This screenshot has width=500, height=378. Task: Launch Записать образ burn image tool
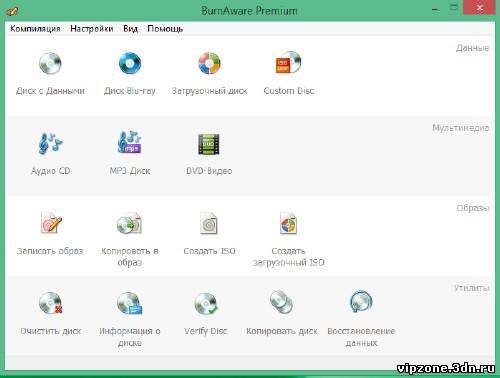(51, 223)
